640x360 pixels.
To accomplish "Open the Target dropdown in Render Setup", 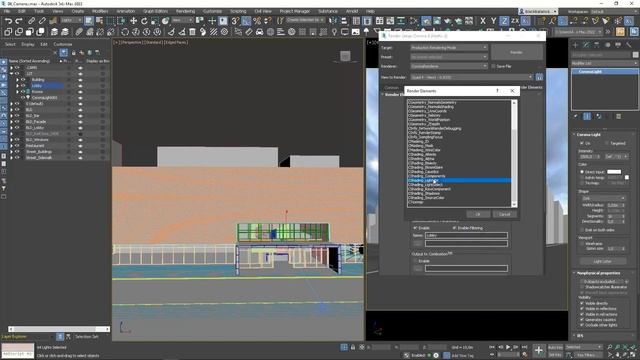I will (x=449, y=48).
